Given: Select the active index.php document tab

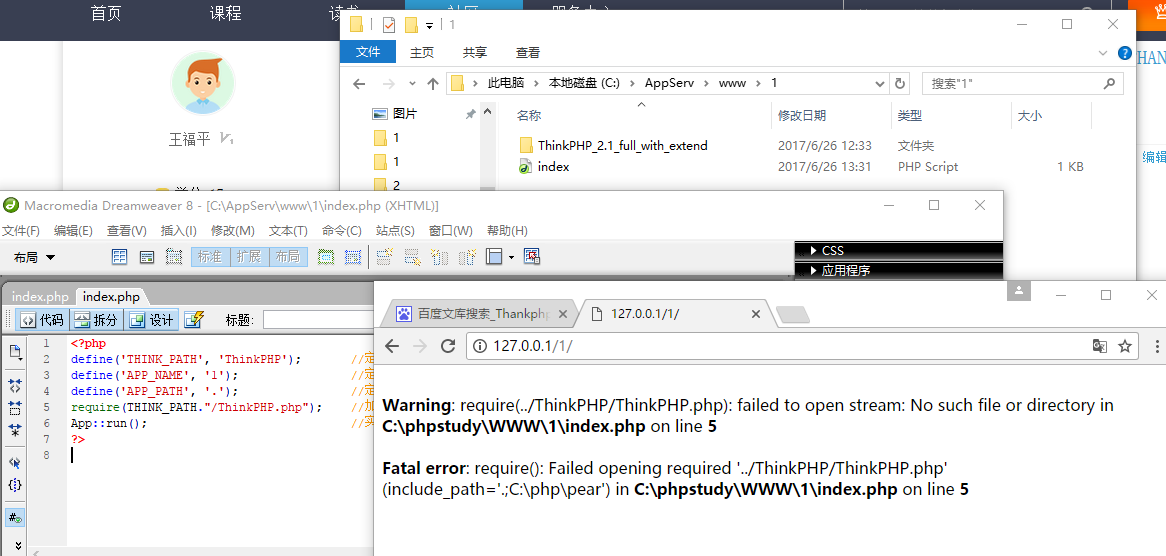Looking at the screenshot, I should 112,297.
